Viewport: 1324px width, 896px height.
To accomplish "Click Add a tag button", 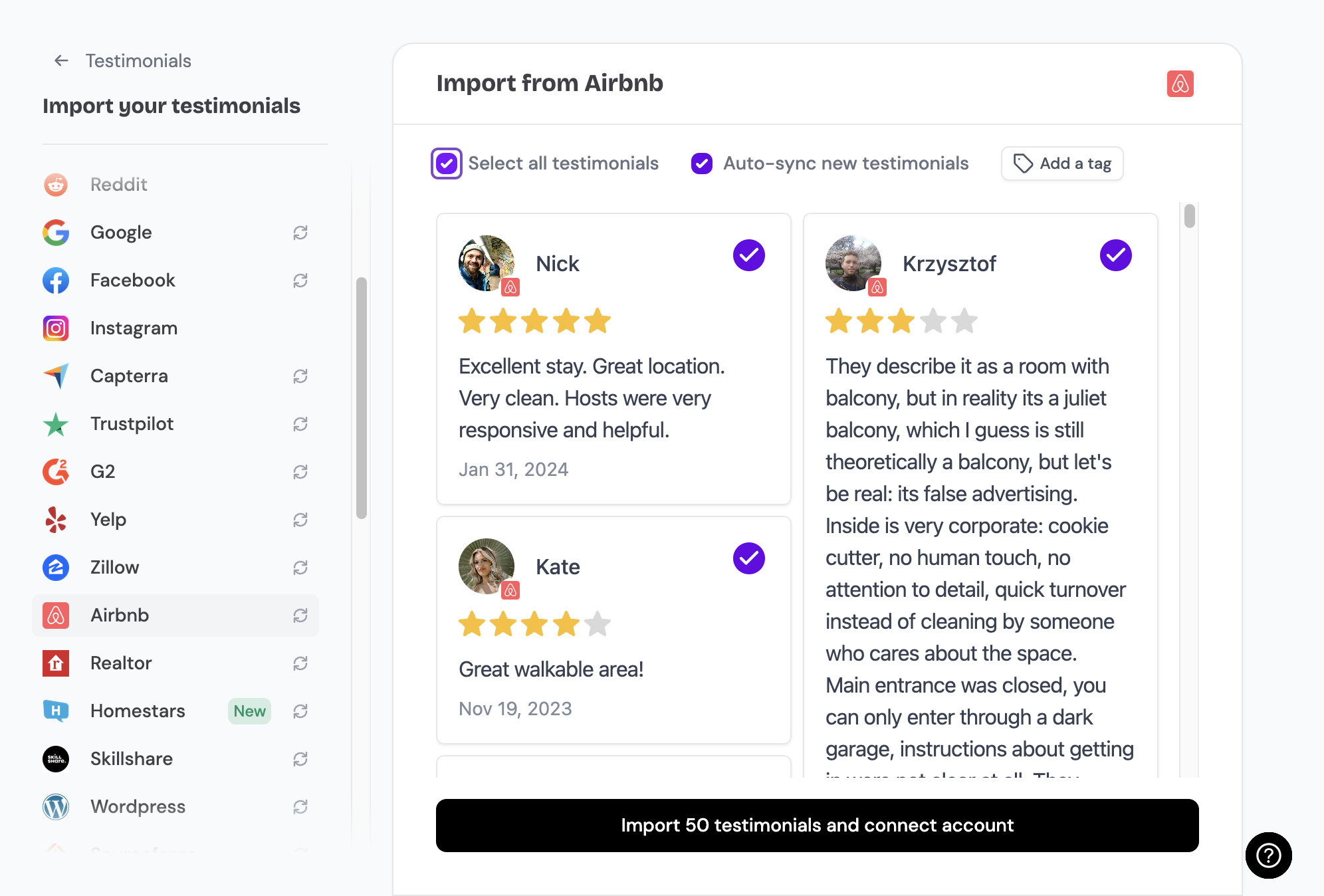I will pos(1062,164).
